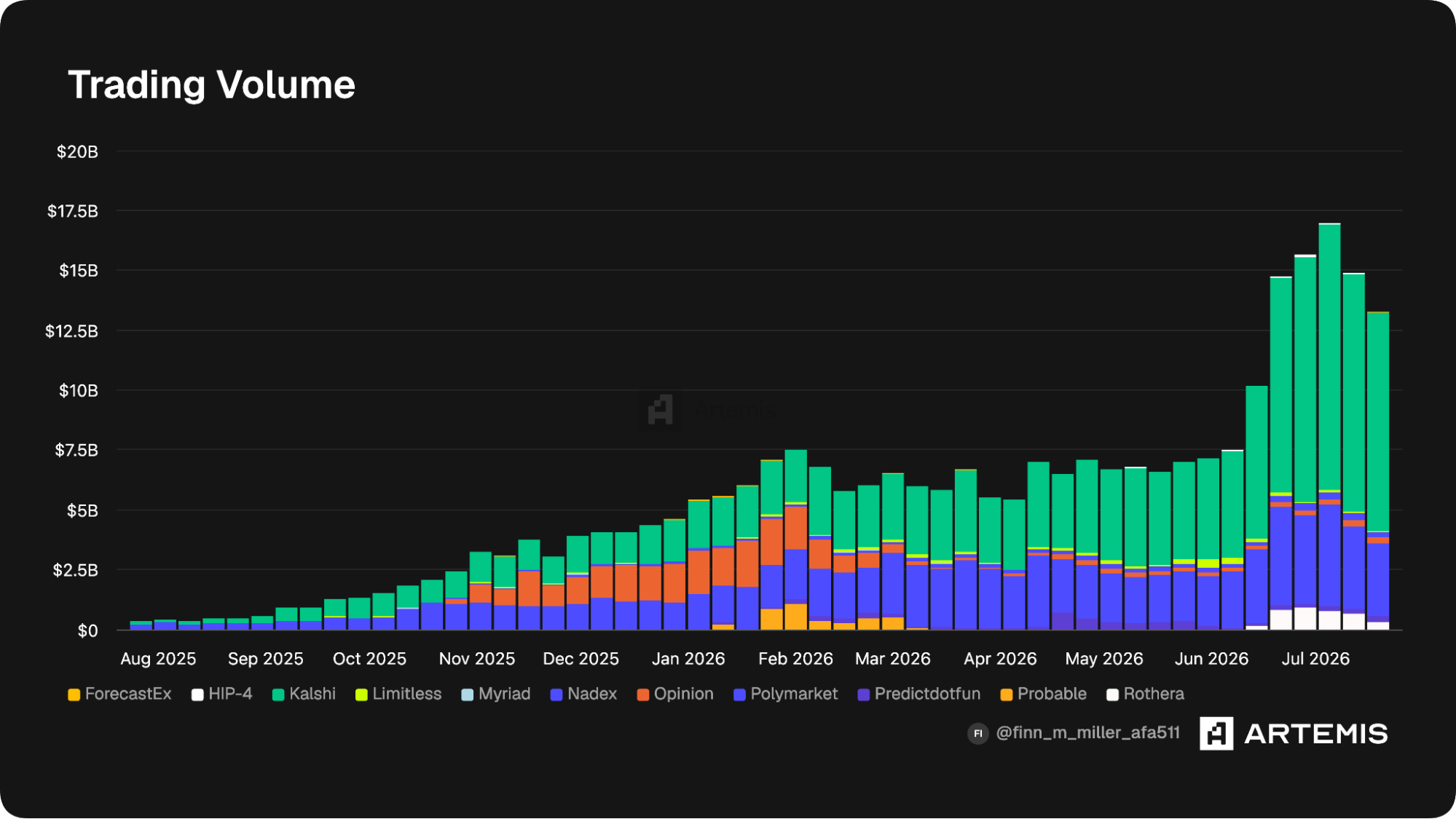This screenshot has width=1456, height=819.
Task: Select the Jun 2026 axis label
Action: (x=1211, y=659)
